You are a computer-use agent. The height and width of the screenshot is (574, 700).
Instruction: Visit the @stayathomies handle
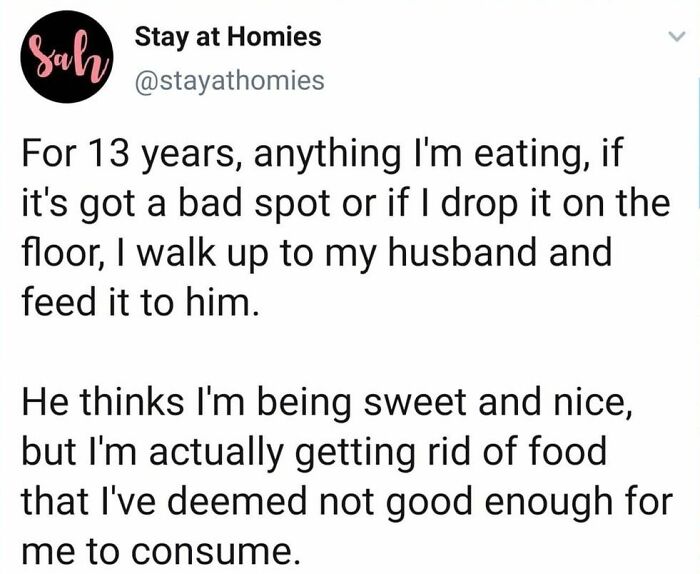click(x=229, y=81)
